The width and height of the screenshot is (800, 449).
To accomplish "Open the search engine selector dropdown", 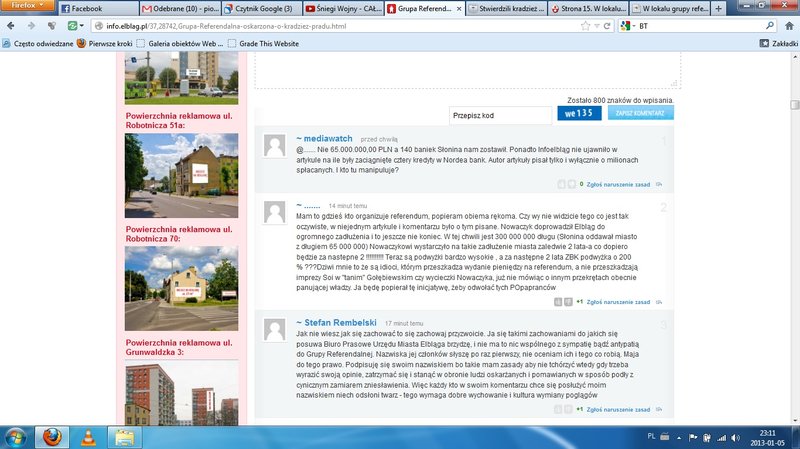I will tap(627, 26).
